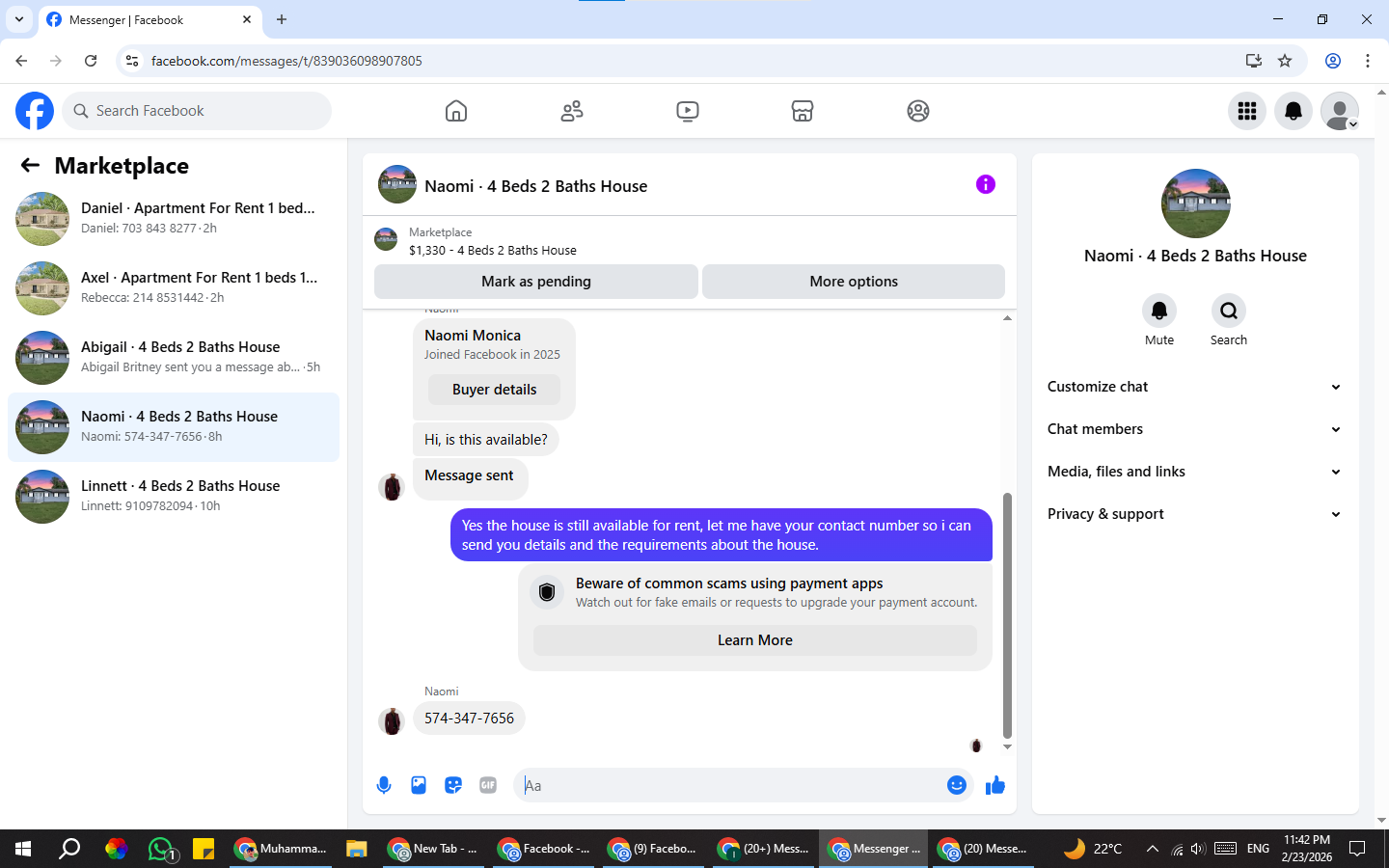Open the $1,330 Marketplace listing link
1389x868 pixels.
[492, 250]
